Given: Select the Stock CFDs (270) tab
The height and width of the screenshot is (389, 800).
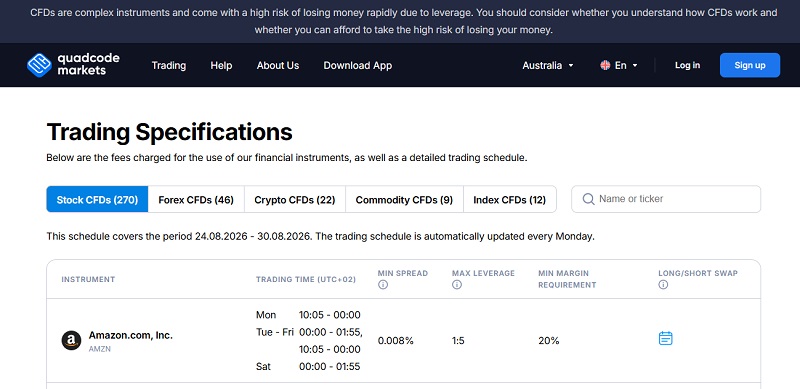Looking at the screenshot, I should tap(97, 200).
